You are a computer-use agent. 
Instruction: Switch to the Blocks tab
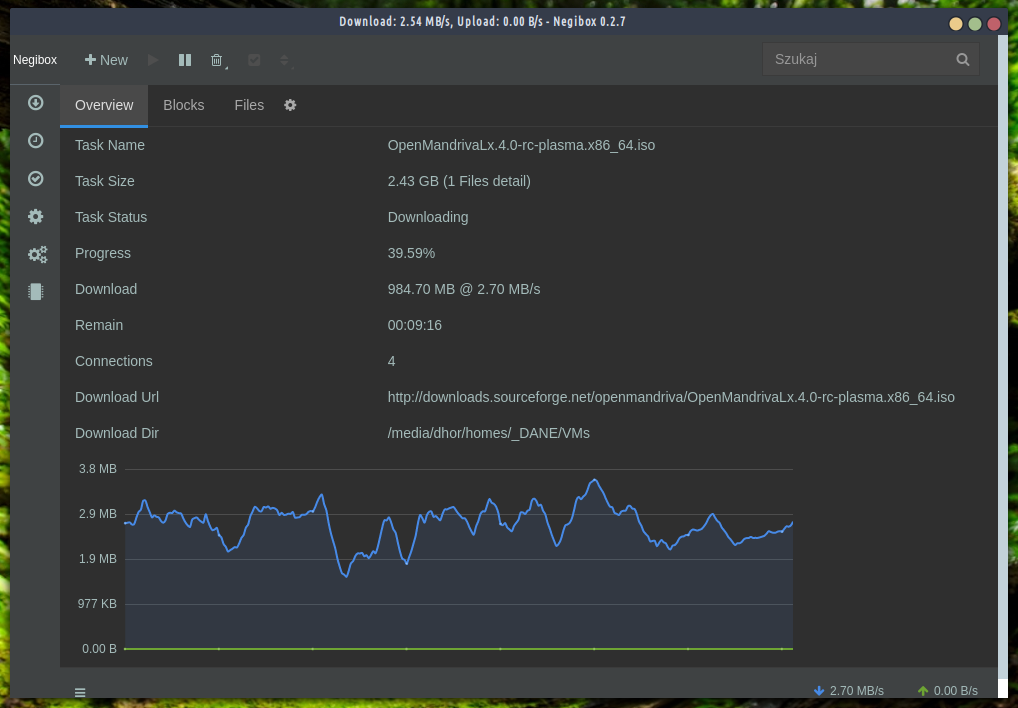184,105
